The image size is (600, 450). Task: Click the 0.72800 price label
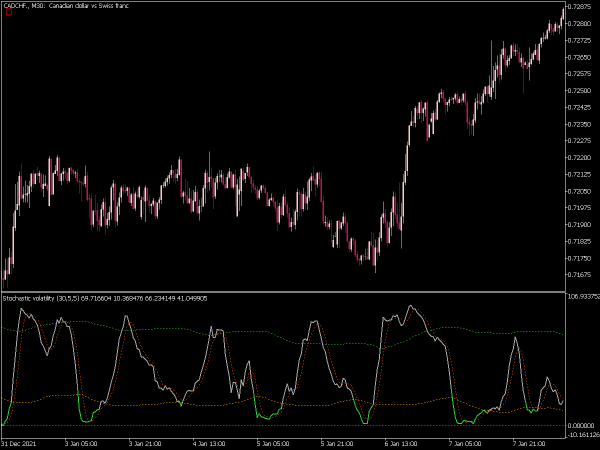point(579,24)
